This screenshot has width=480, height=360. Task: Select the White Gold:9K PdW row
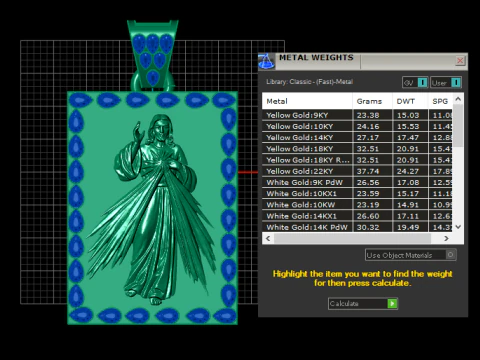[357, 182]
